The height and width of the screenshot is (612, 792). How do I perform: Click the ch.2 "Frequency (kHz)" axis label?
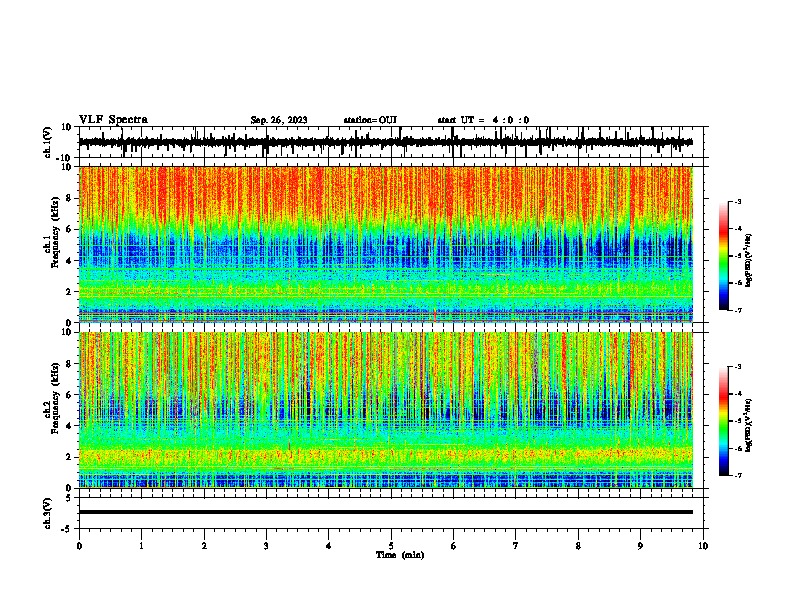(x=55, y=398)
